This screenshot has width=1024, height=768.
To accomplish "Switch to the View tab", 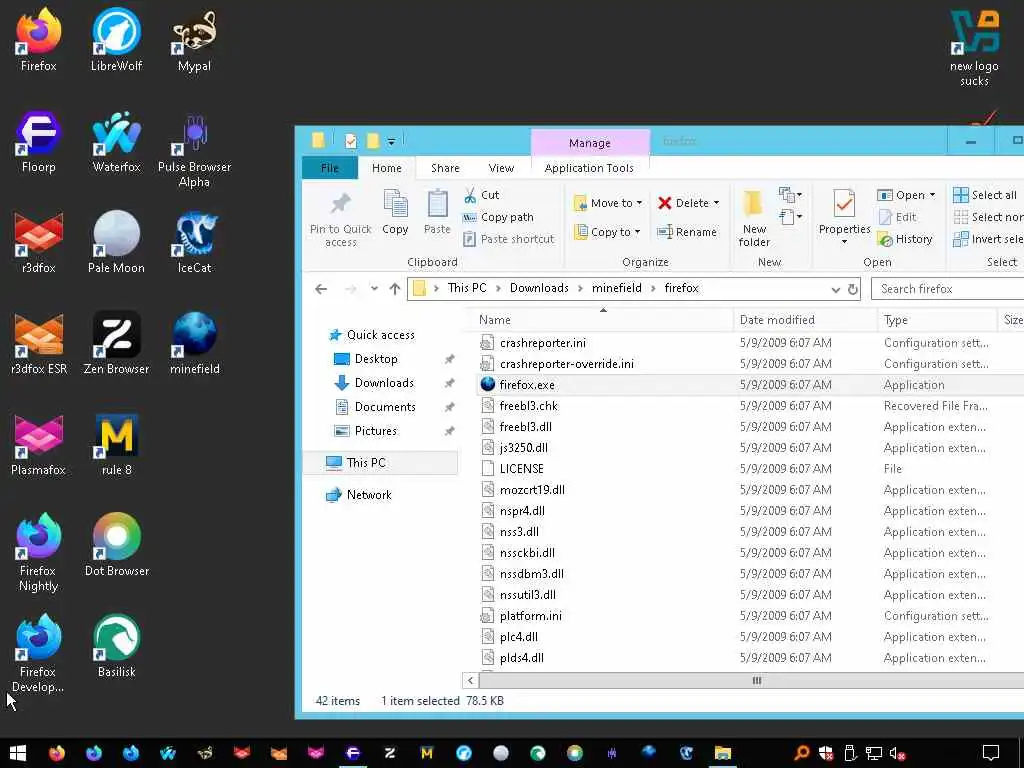I will tap(501, 168).
